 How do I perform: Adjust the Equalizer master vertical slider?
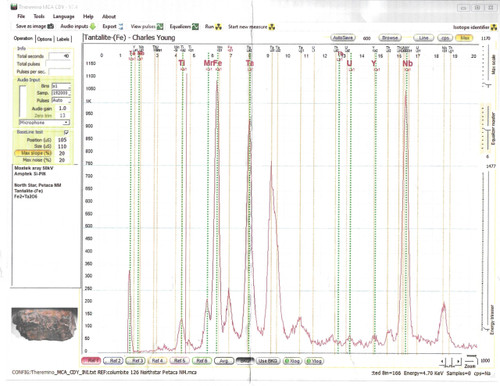click(488, 128)
